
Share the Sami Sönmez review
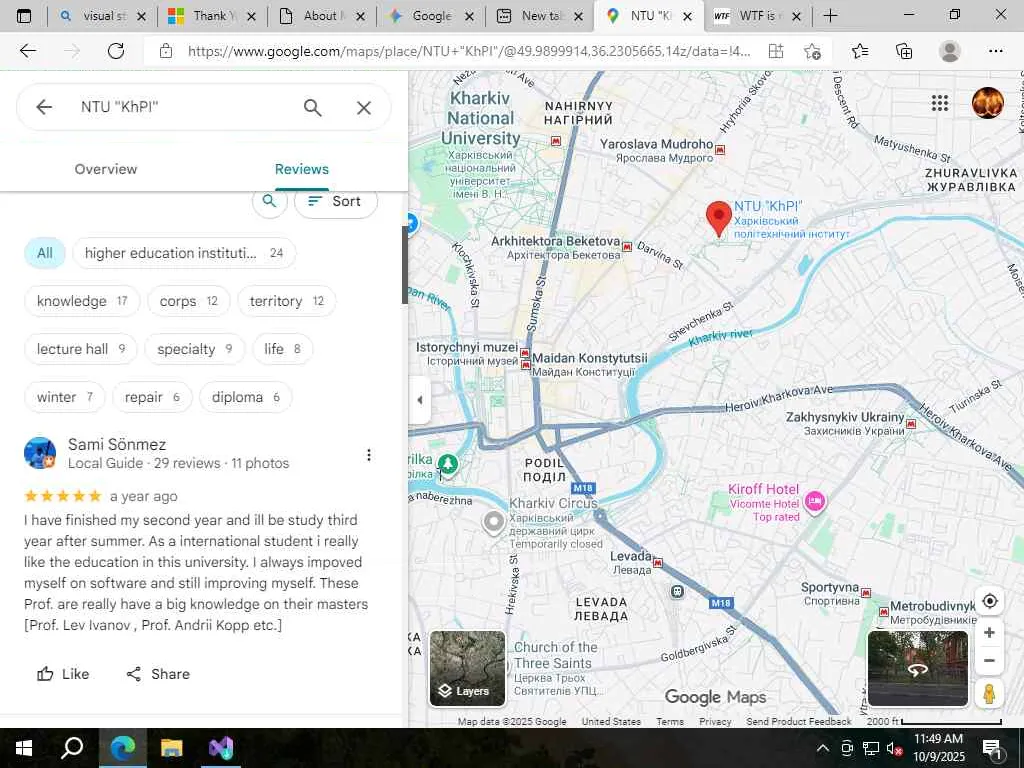point(158,674)
